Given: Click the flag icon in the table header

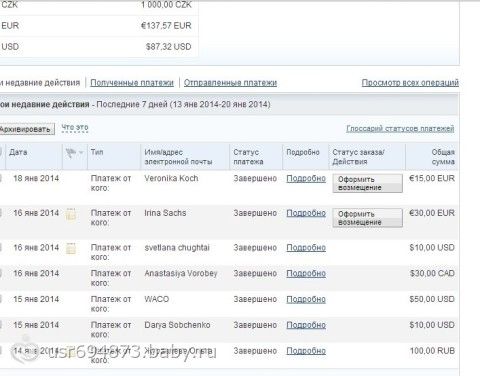Looking at the screenshot, I should 71,153.
